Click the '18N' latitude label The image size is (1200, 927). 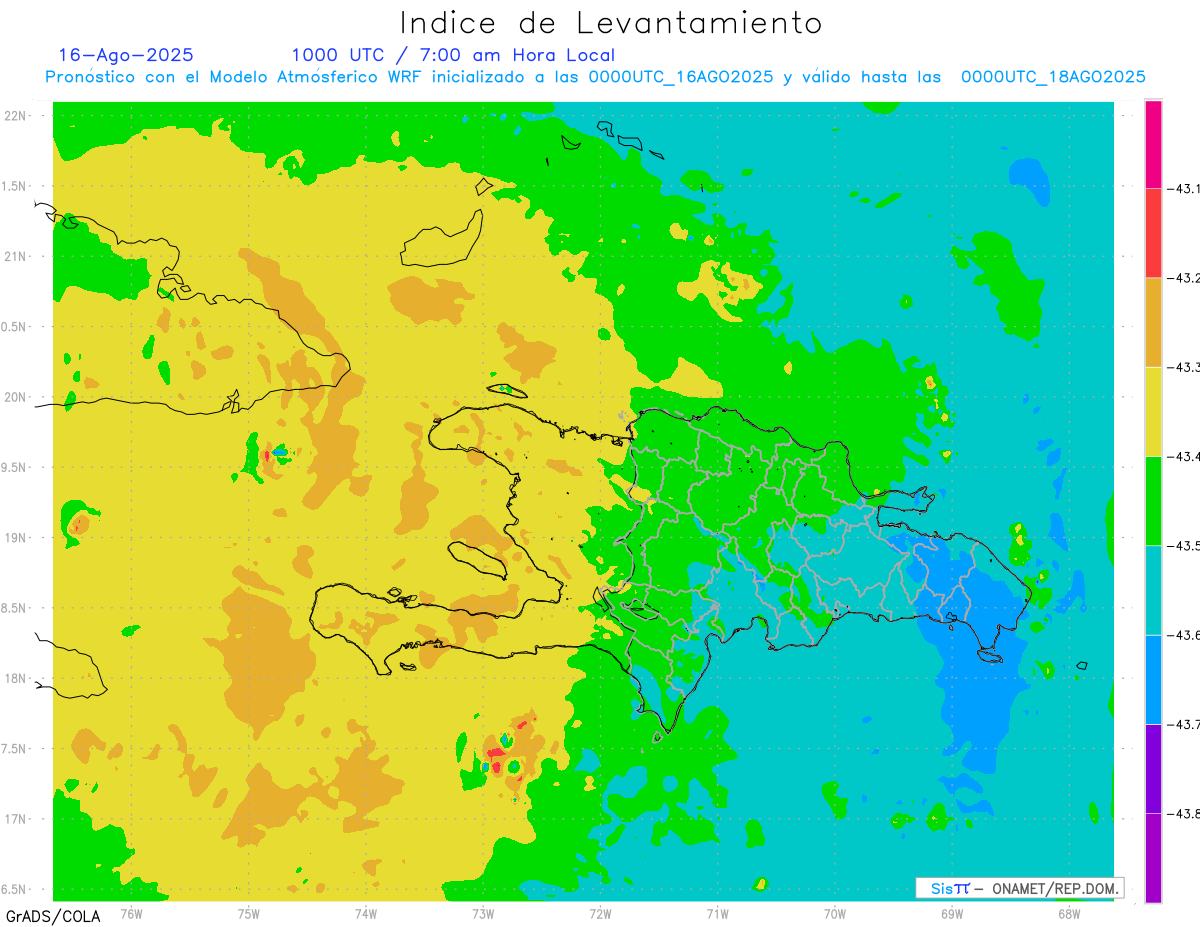click(15, 678)
